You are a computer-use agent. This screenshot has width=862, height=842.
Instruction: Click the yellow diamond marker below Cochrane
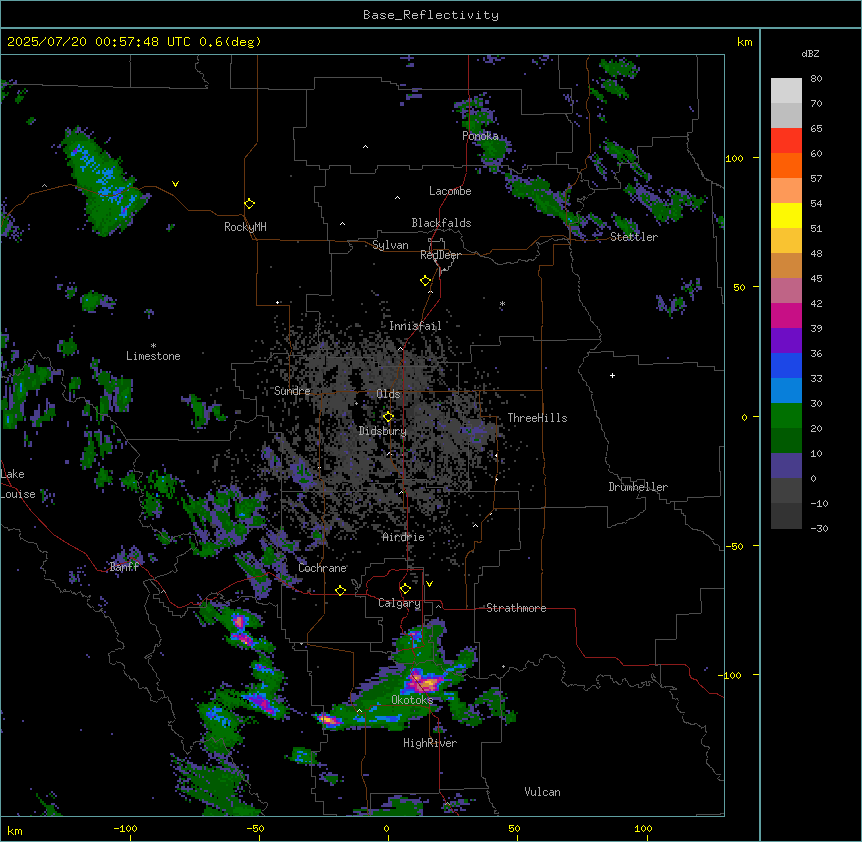(340, 590)
